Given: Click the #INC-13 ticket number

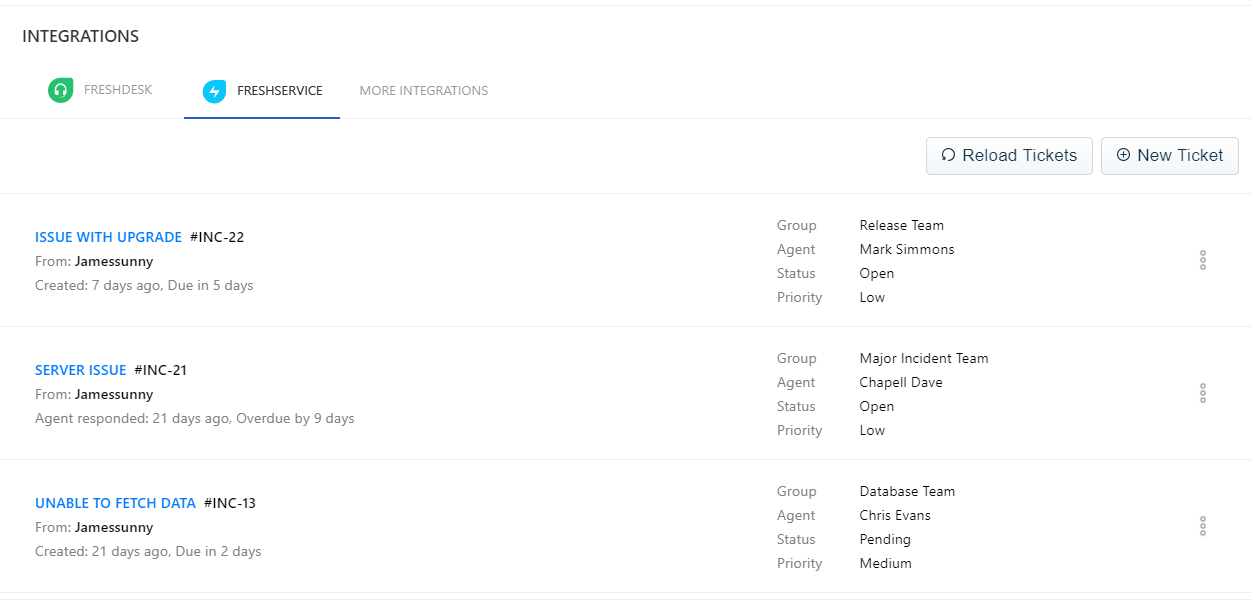Looking at the screenshot, I should [230, 503].
